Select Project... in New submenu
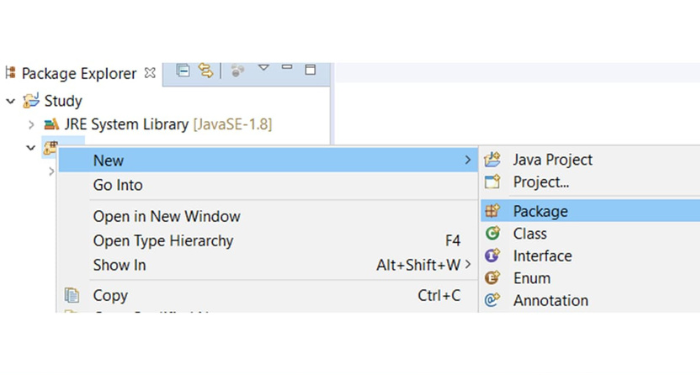This screenshot has height=375, width=700. point(590,182)
